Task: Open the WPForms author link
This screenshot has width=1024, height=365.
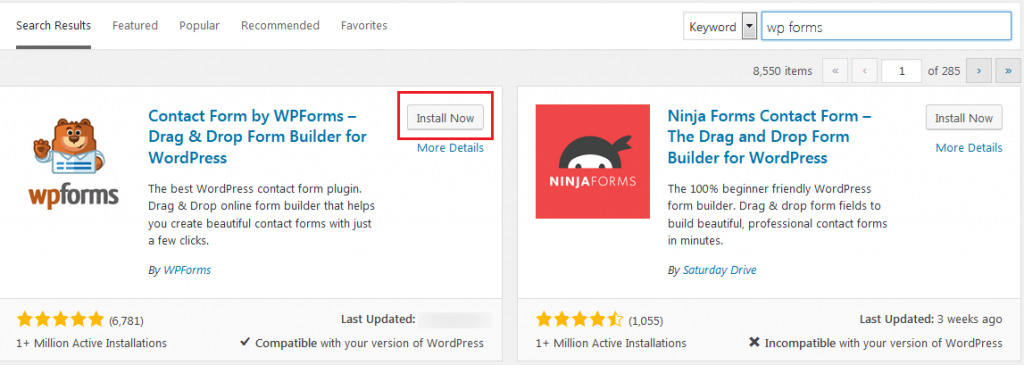Action: [x=187, y=270]
